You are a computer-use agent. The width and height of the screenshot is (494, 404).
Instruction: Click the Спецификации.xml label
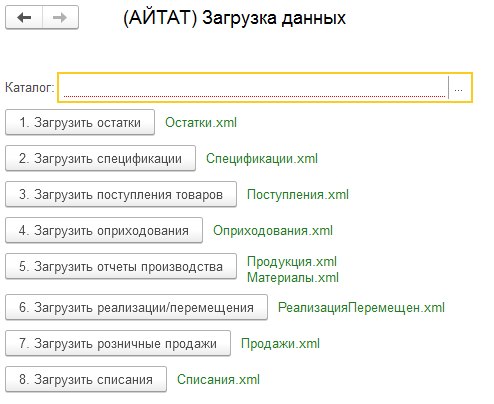[x=262, y=158]
